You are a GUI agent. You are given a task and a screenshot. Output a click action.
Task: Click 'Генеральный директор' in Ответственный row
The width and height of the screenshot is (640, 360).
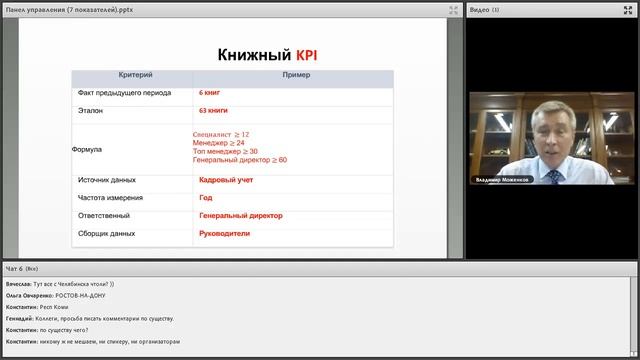click(241, 216)
